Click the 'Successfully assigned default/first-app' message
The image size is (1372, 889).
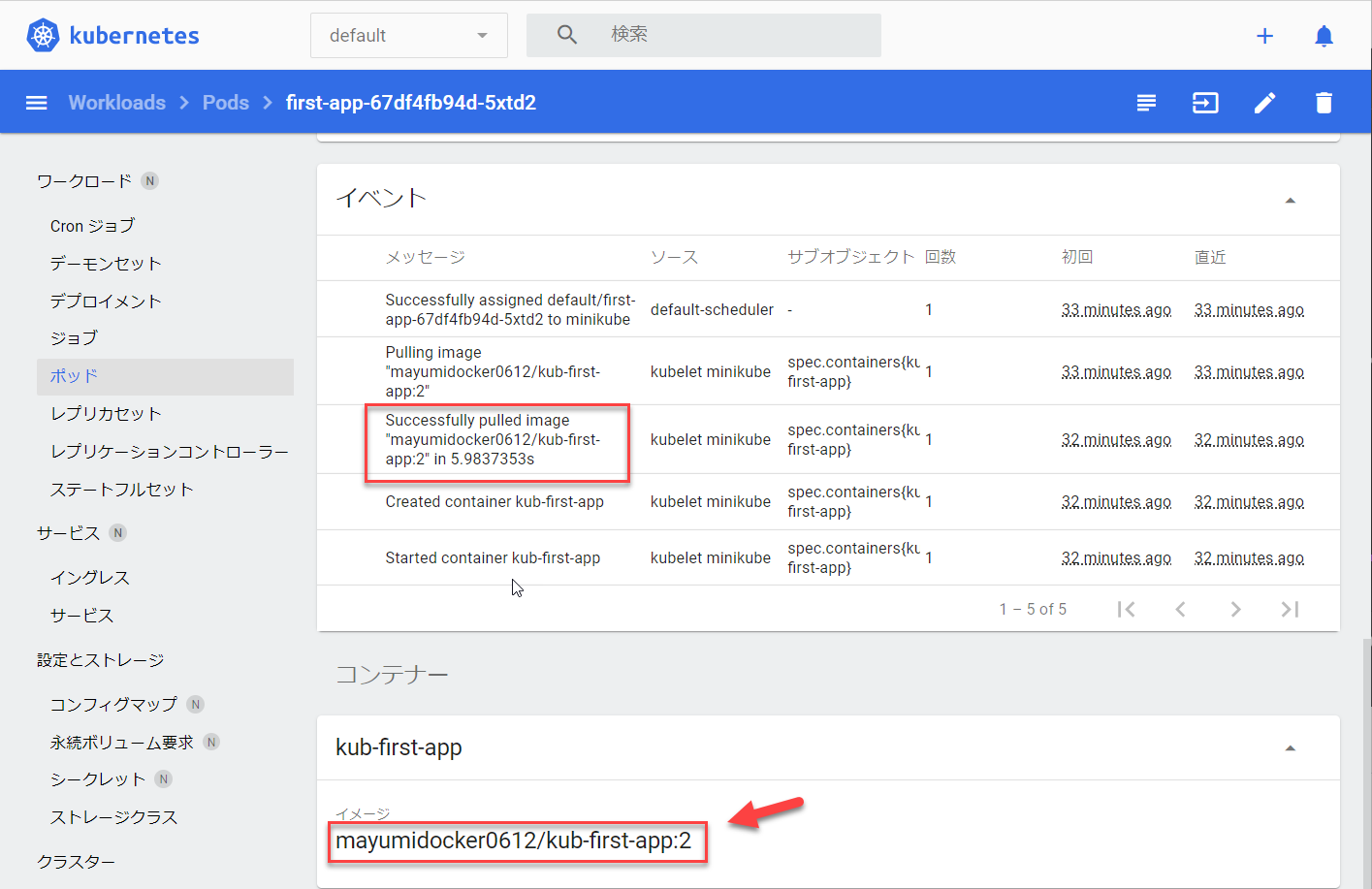510,309
